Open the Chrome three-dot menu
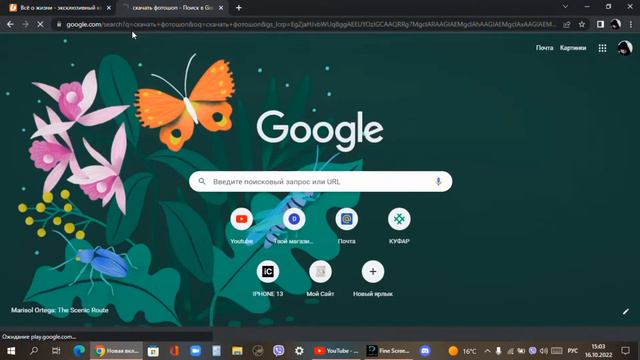This screenshot has width=640, height=360. coord(631,24)
